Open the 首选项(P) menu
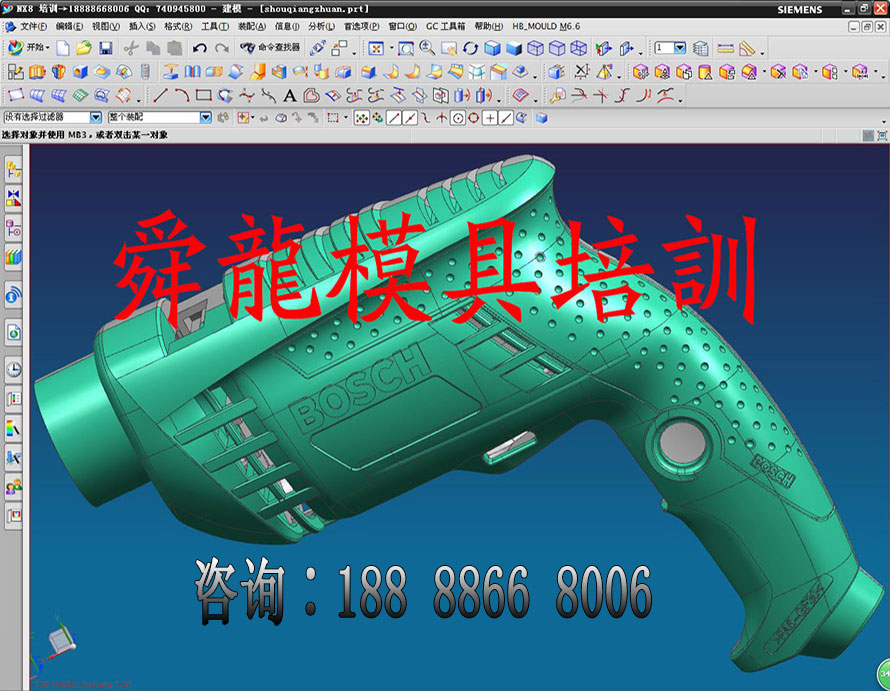This screenshot has height=691, width=890. (362, 26)
